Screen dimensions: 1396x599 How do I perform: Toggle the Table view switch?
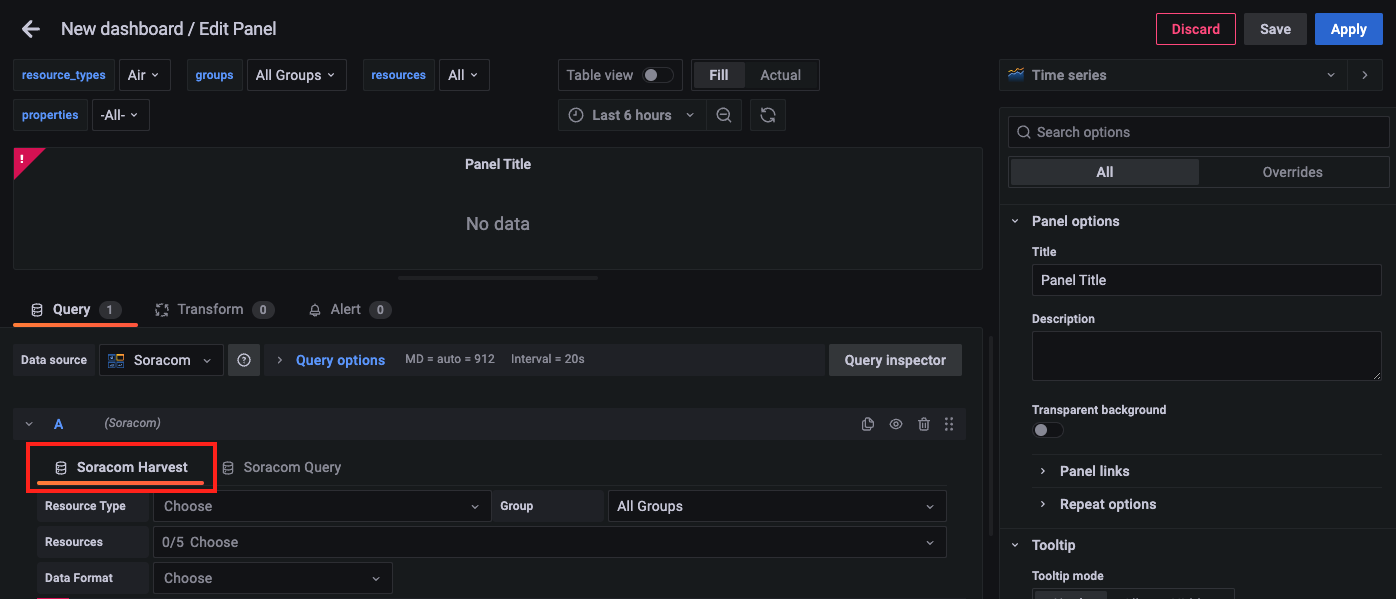[x=657, y=75]
